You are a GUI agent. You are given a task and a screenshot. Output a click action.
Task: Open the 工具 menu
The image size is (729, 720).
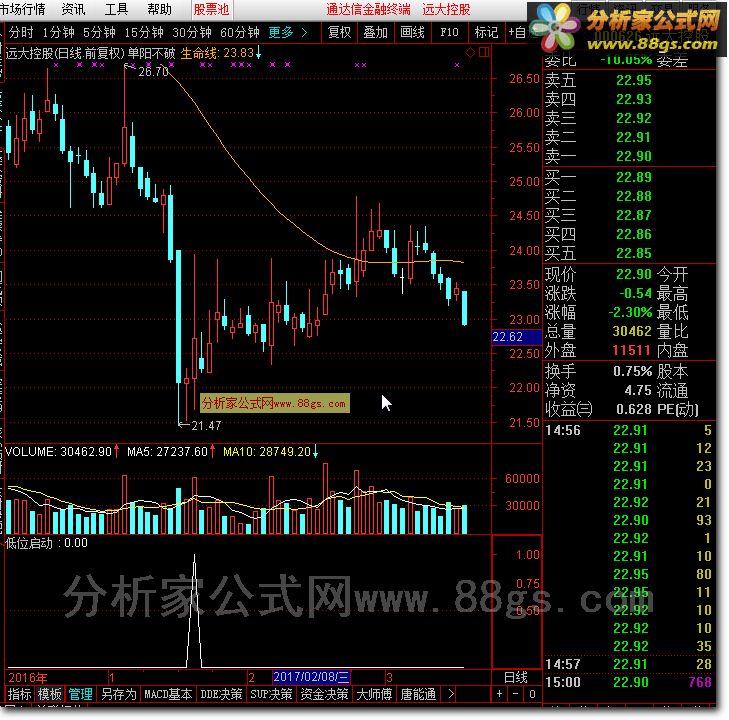pos(116,9)
